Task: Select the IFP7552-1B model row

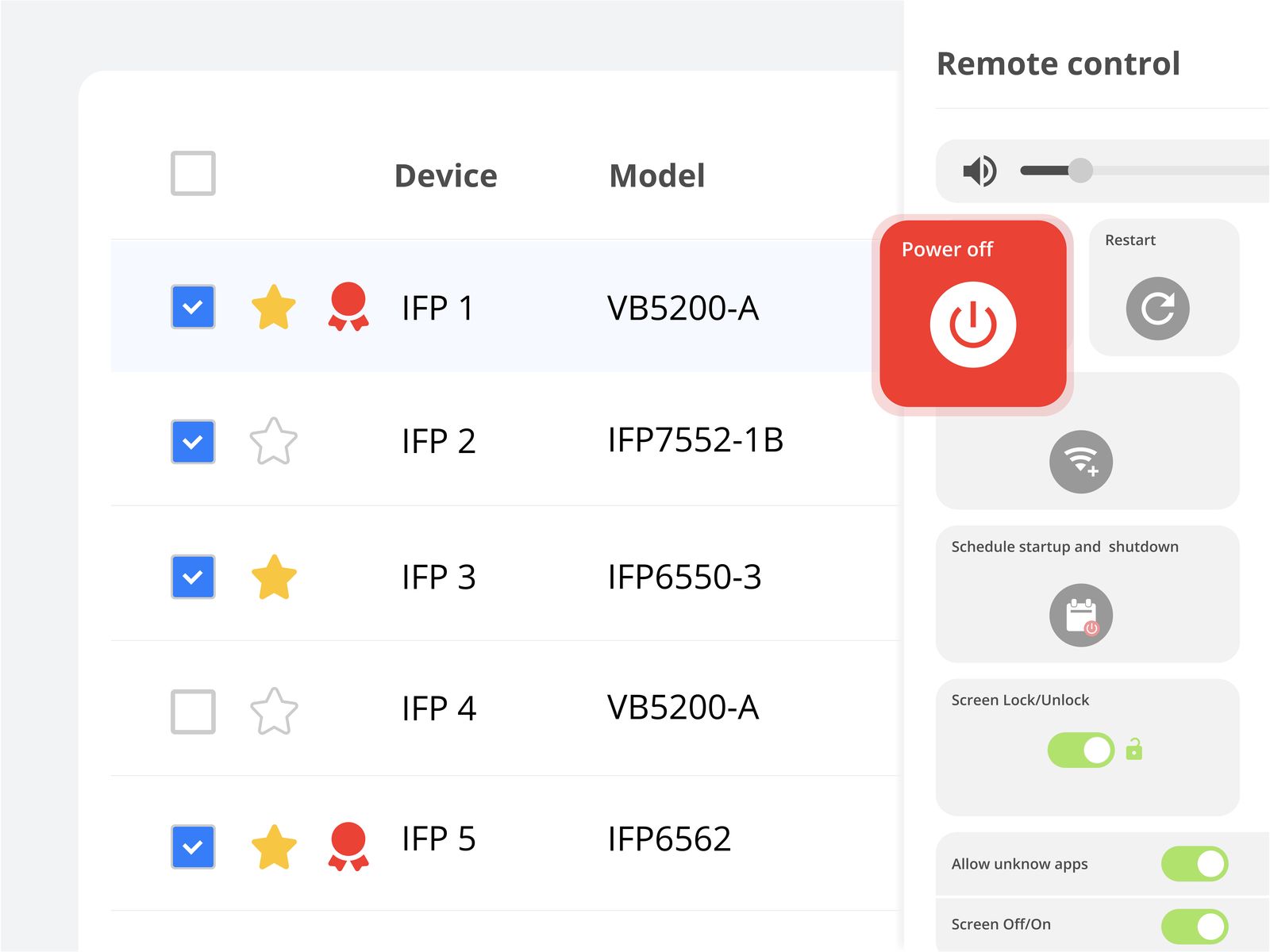Action: (x=695, y=440)
